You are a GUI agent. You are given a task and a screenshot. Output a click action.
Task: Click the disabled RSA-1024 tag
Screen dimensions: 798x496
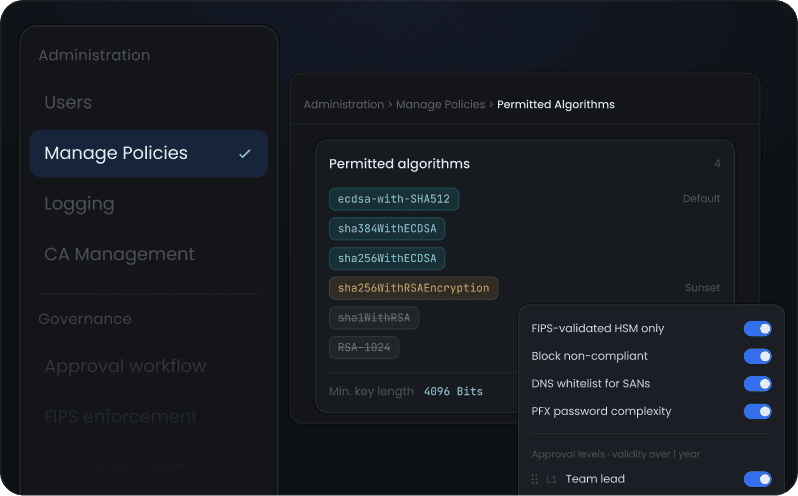364,347
